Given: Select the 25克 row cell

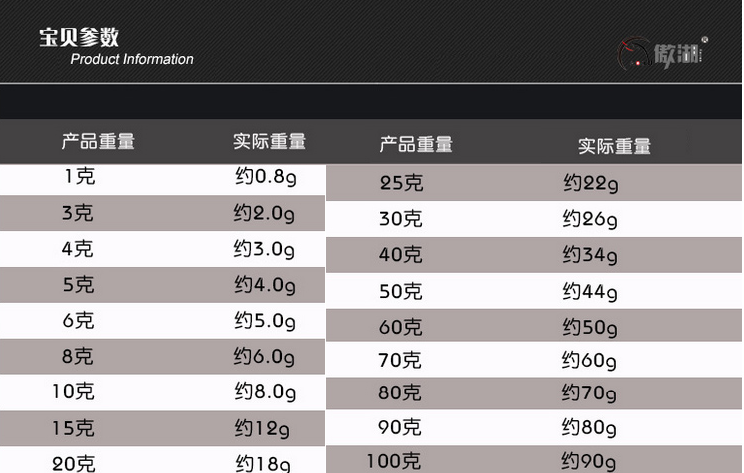Looking at the screenshot, I should point(401,183).
